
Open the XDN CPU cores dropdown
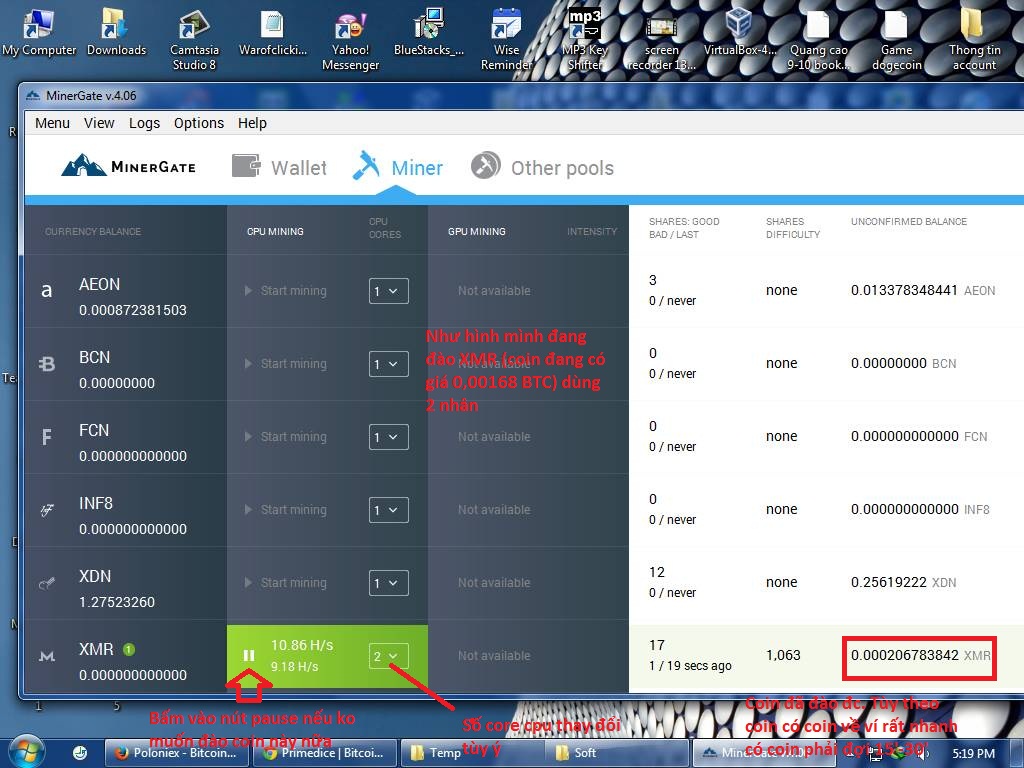[x=389, y=583]
